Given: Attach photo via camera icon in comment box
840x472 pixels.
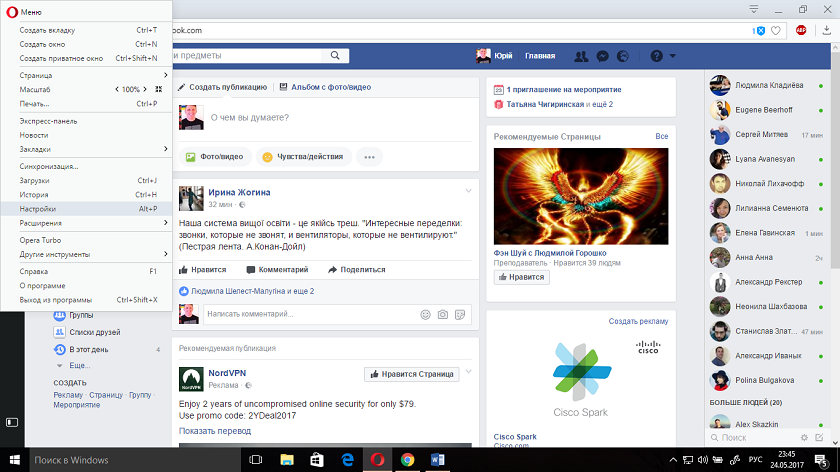Looking at the screenshot, I should (442, 315).
